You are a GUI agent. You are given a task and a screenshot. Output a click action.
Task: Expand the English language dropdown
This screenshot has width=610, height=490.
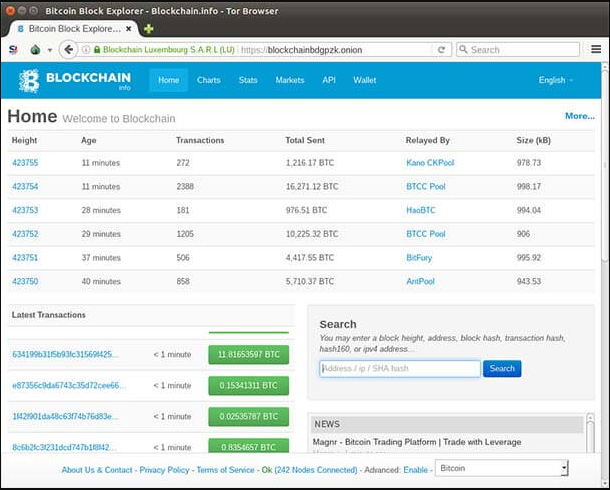coord(556,80)
